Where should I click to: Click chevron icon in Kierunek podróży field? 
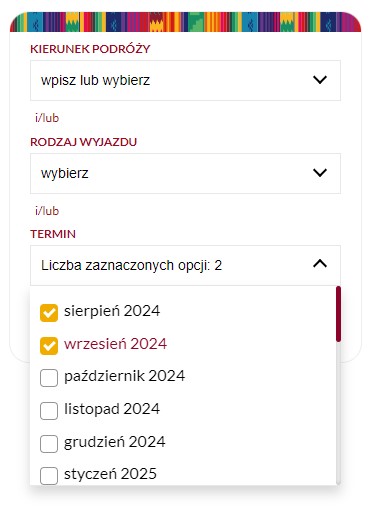pyautogui.click(x=320, y=80)
